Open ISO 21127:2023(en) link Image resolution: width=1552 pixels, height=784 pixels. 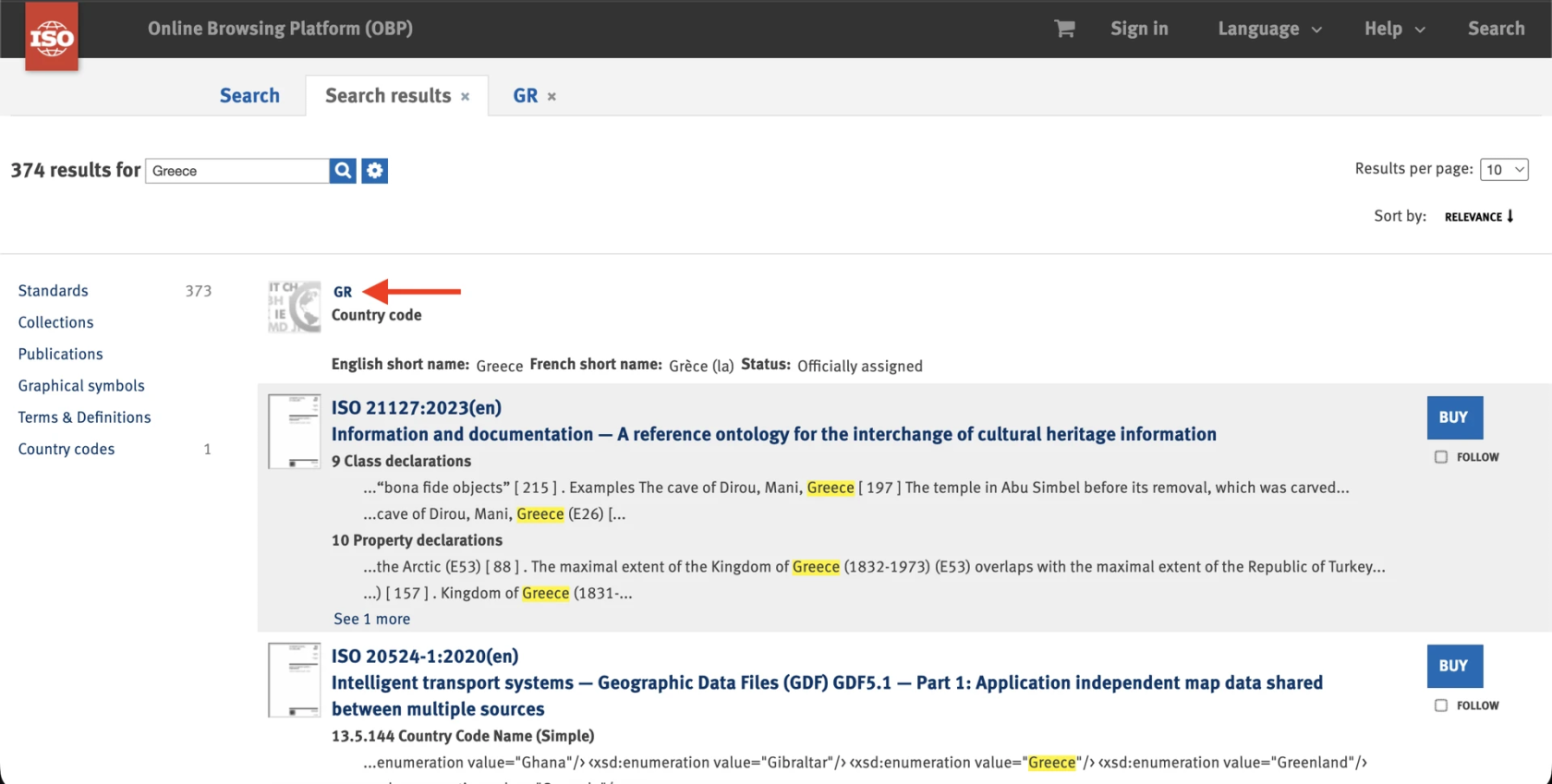click(417, 407)
